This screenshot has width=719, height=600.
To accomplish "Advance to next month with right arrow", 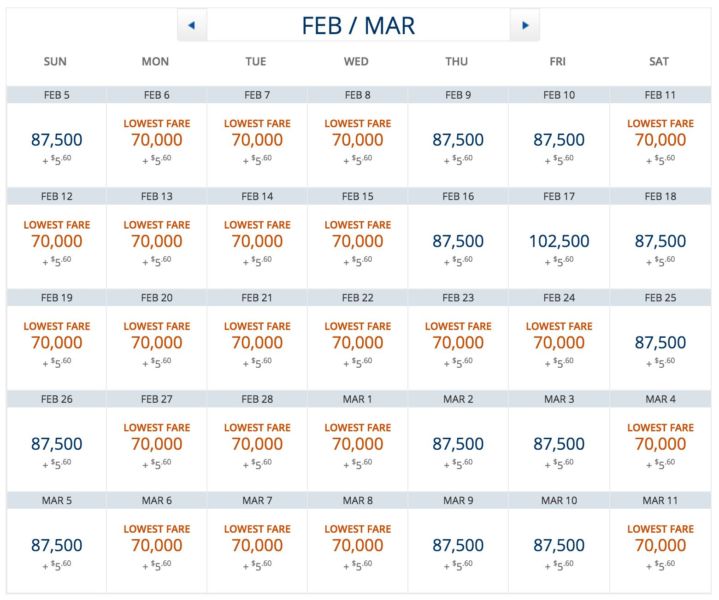I will click(x=525, y=25).
